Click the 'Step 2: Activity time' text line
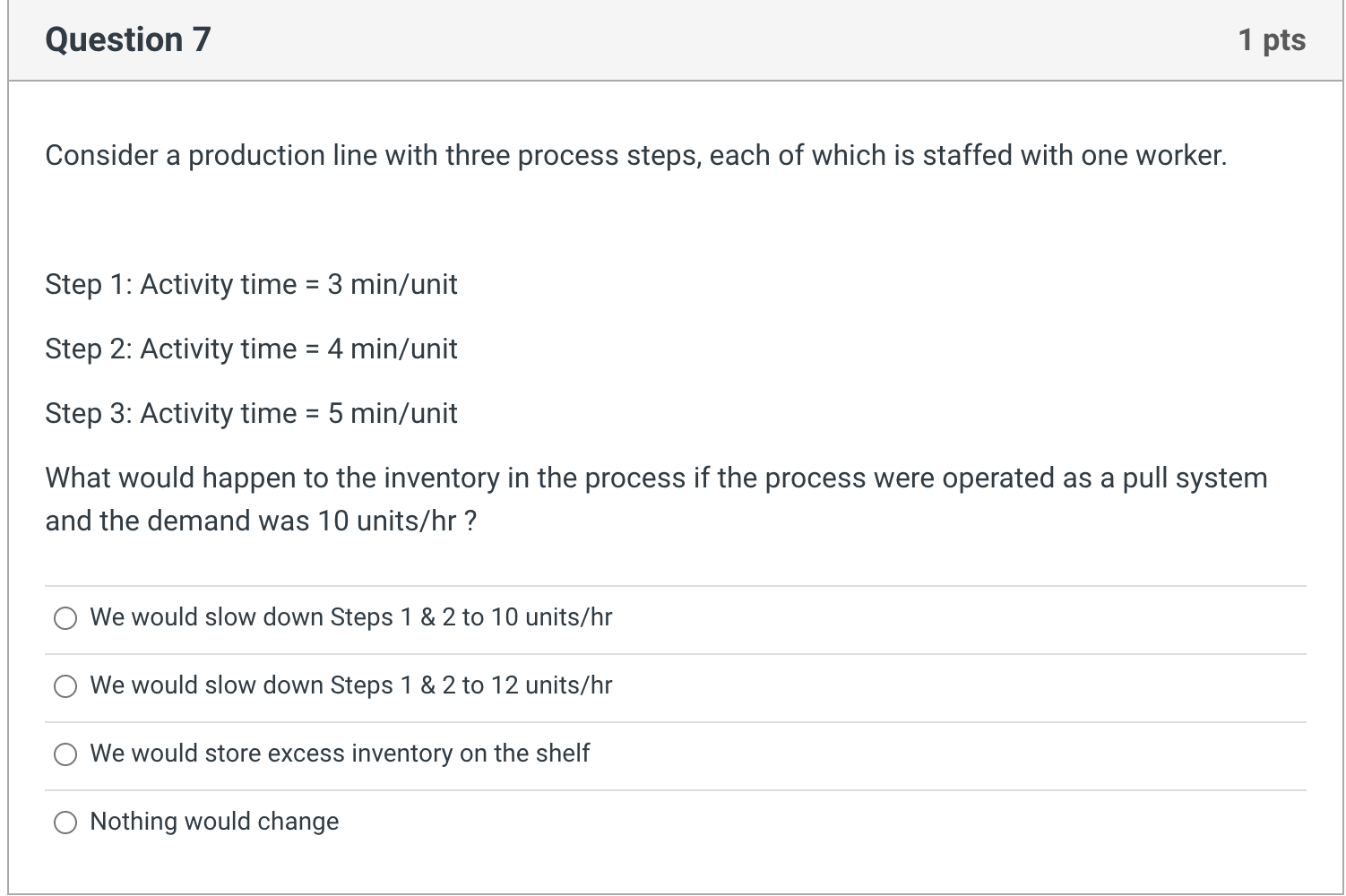Screen dimensions: 1346x896 tap(251, 349)
